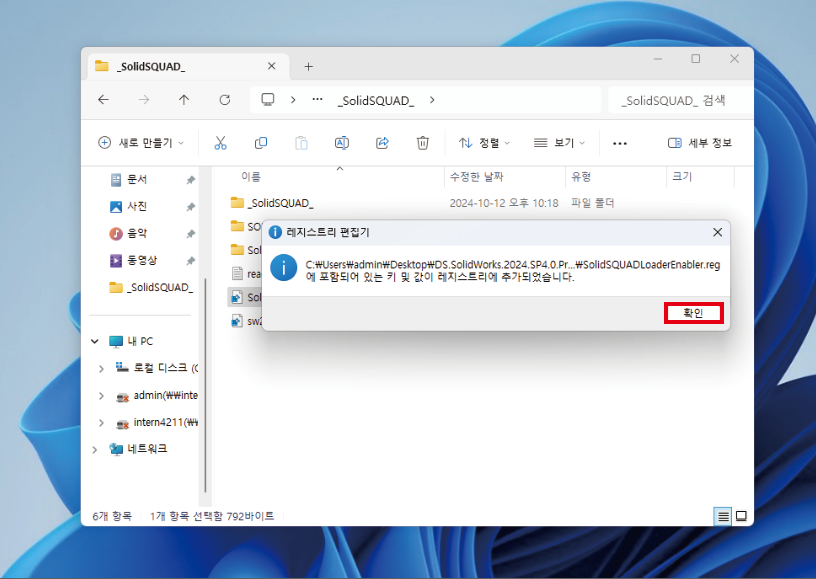Unpin 음악 using its pin icon
The height and width of the screenshot is (579, 816).
(x=190, y=234)
